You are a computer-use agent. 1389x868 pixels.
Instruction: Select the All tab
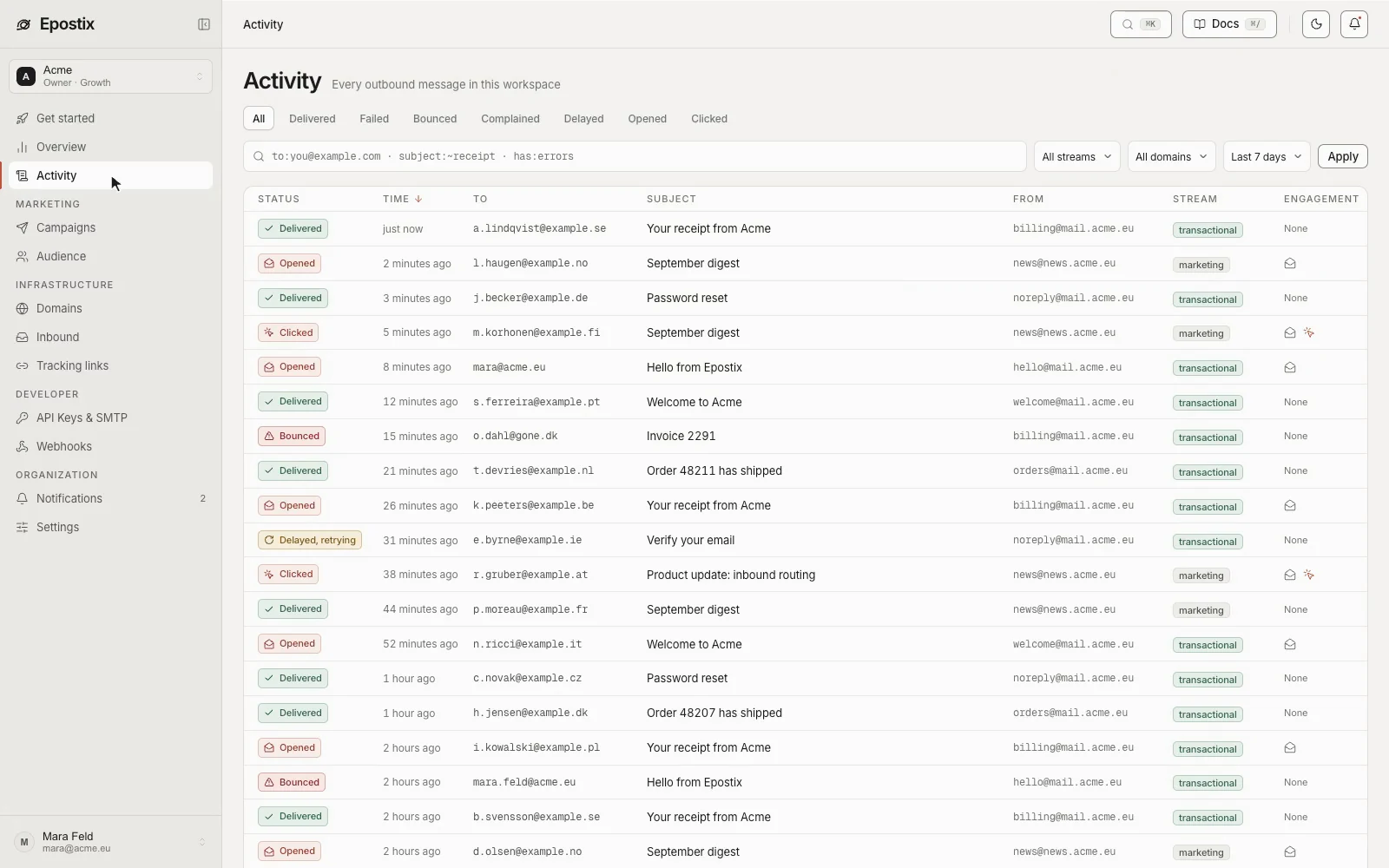pyautogui.click(x=259, y=119)
